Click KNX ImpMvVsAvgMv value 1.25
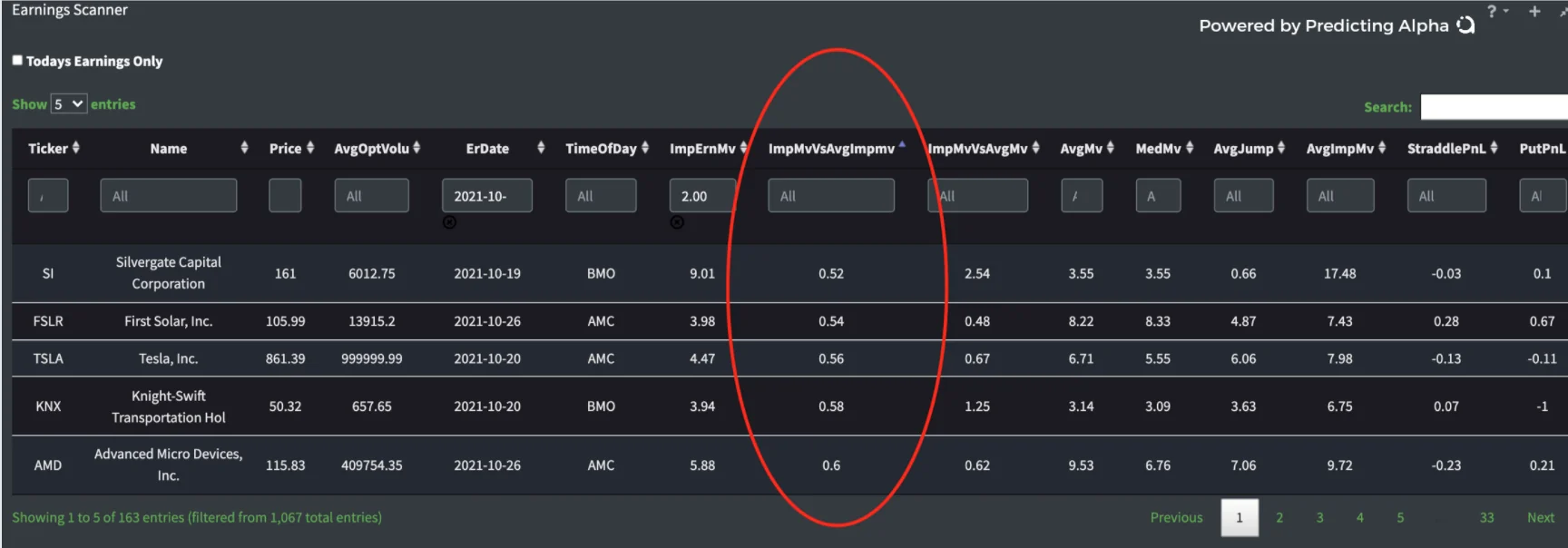This screenshot has height=548, width=1568. coord(977,406)
